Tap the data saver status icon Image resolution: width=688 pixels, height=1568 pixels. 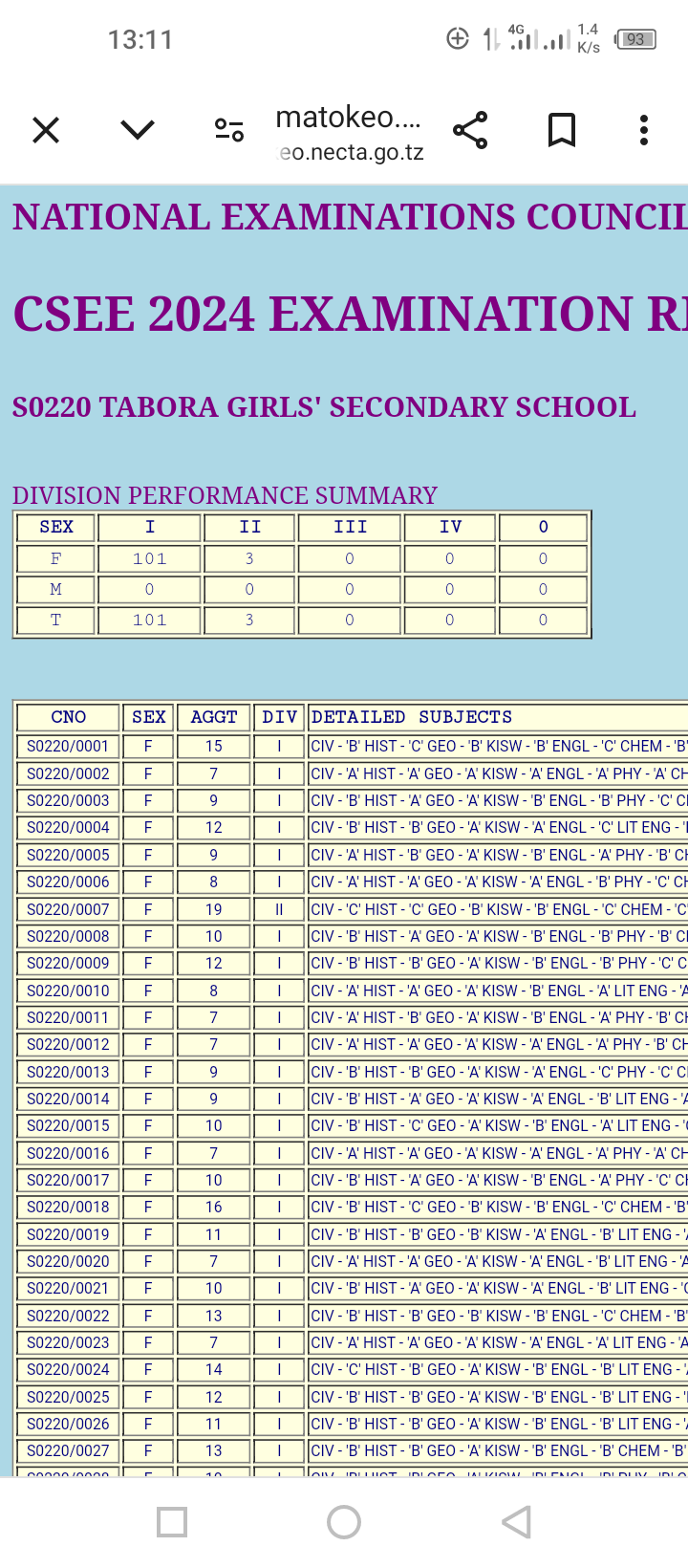coord(459,39)
